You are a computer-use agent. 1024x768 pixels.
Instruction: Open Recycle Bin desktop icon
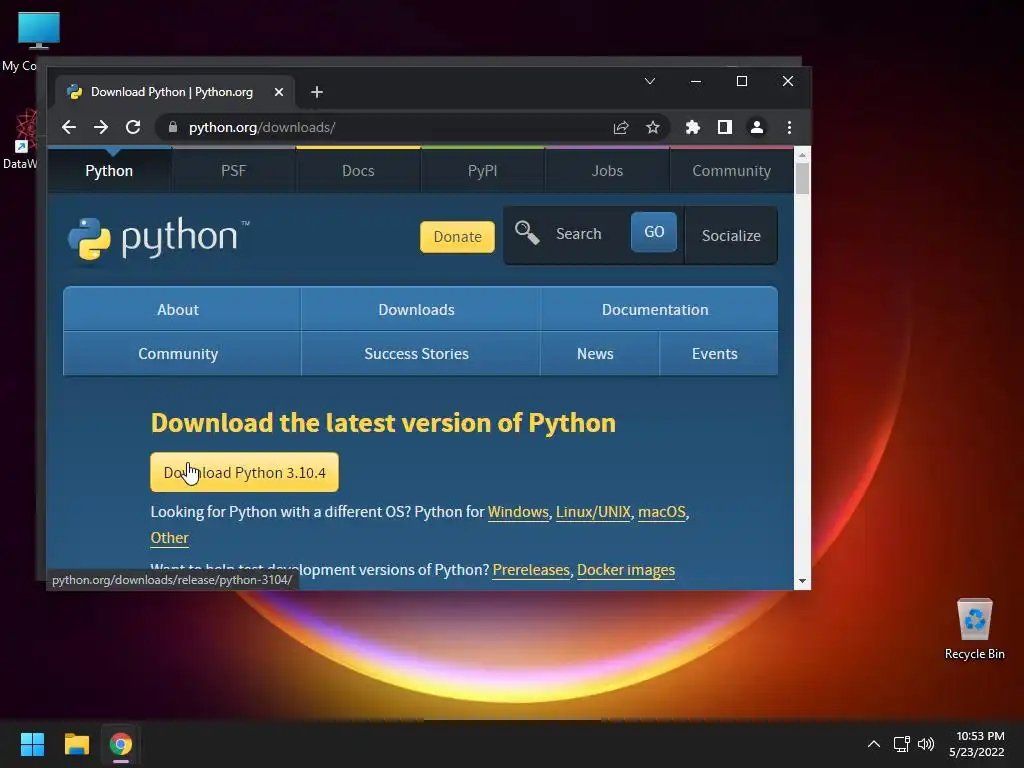(974, 629)
